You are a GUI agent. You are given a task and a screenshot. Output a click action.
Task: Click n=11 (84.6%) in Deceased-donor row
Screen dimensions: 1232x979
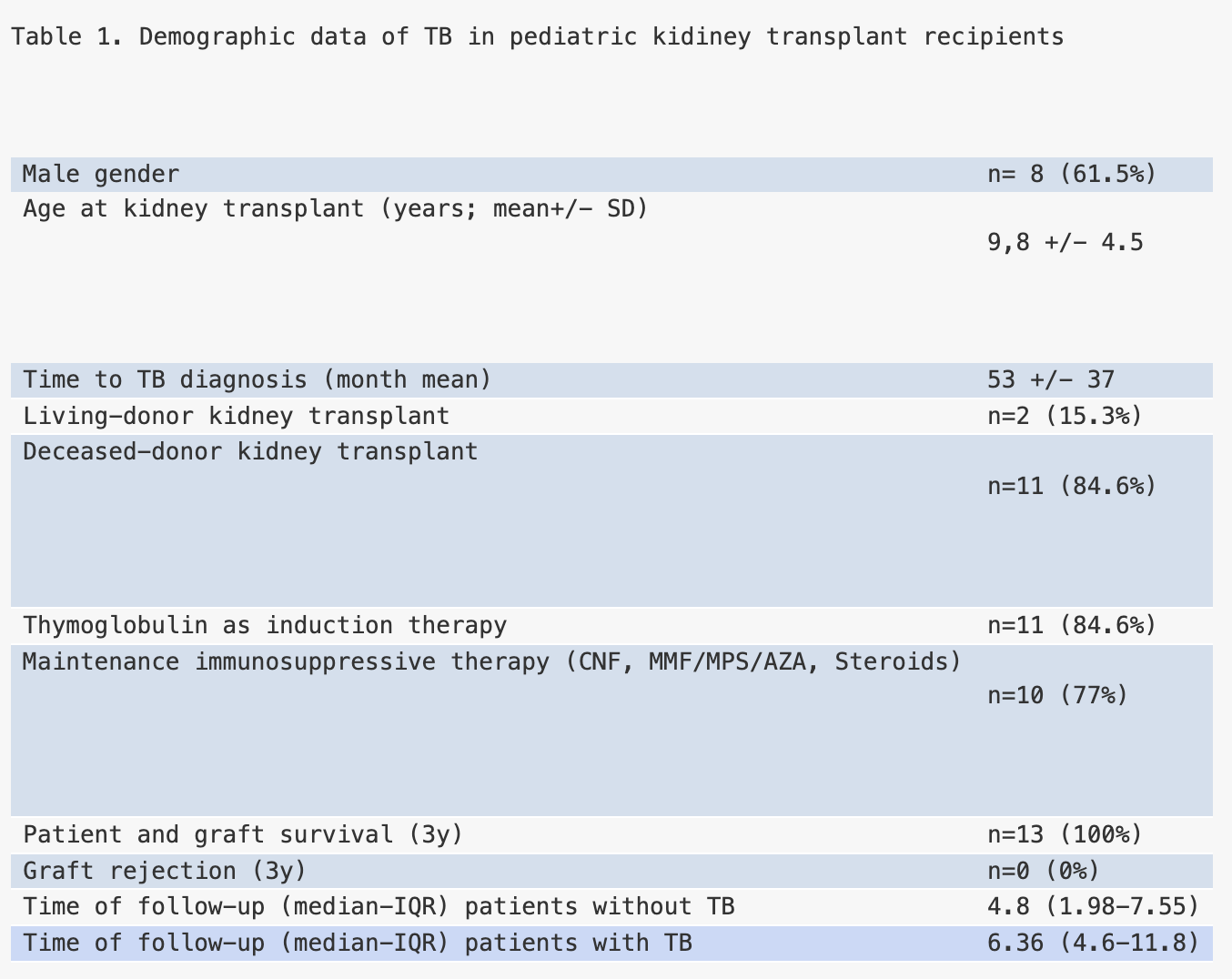(x=1072, y=487)
